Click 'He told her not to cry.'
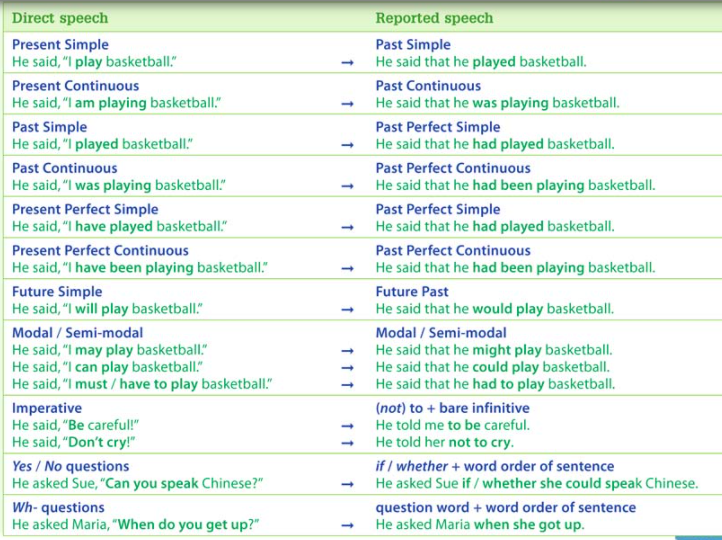The image size is (722, 540). tap(445, 442)
